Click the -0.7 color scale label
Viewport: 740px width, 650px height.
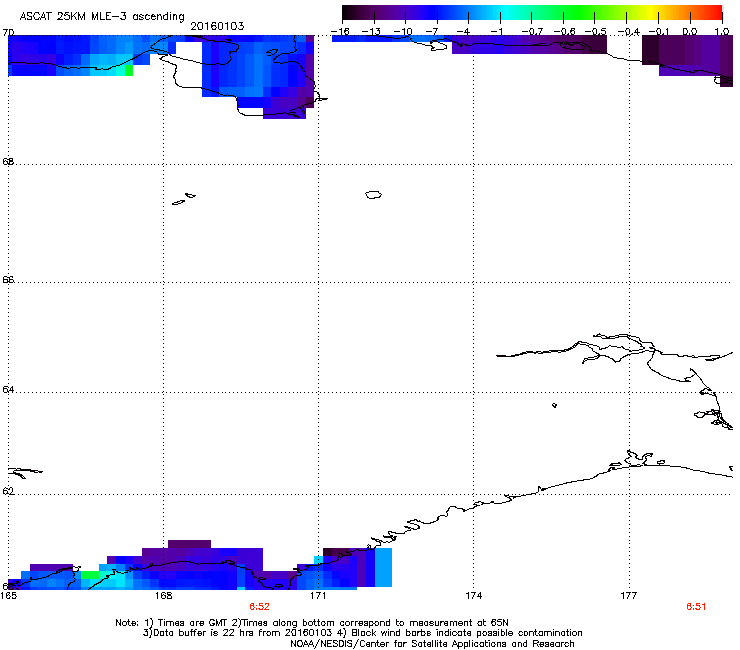pyautogui.click(x=532, y=32)
